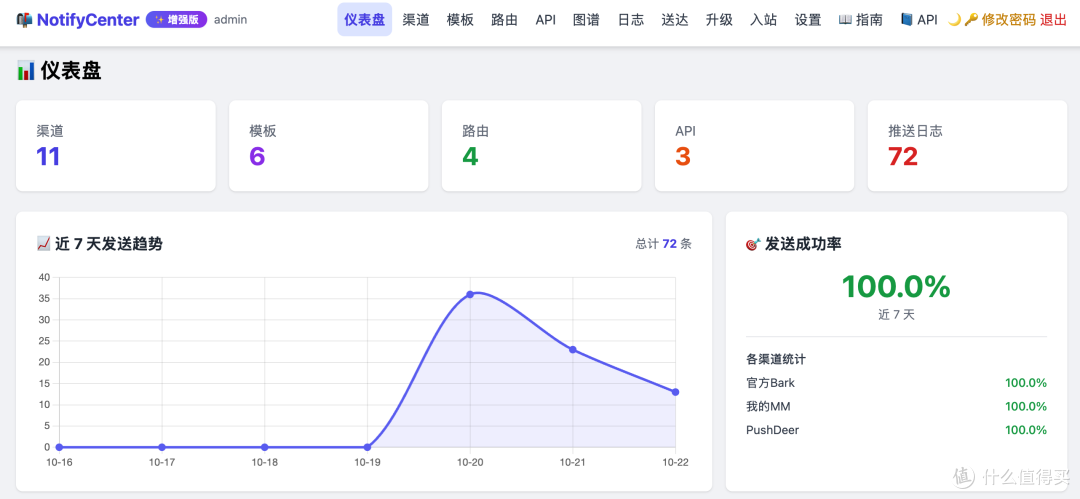
Task: Open the 图谱 page
Action: [x=586, y=20]
